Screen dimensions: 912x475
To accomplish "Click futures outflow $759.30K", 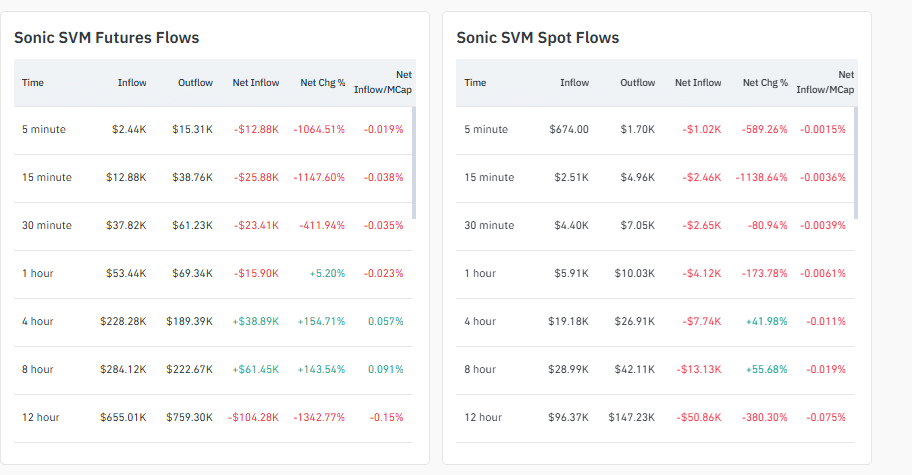I will point(189,417).
